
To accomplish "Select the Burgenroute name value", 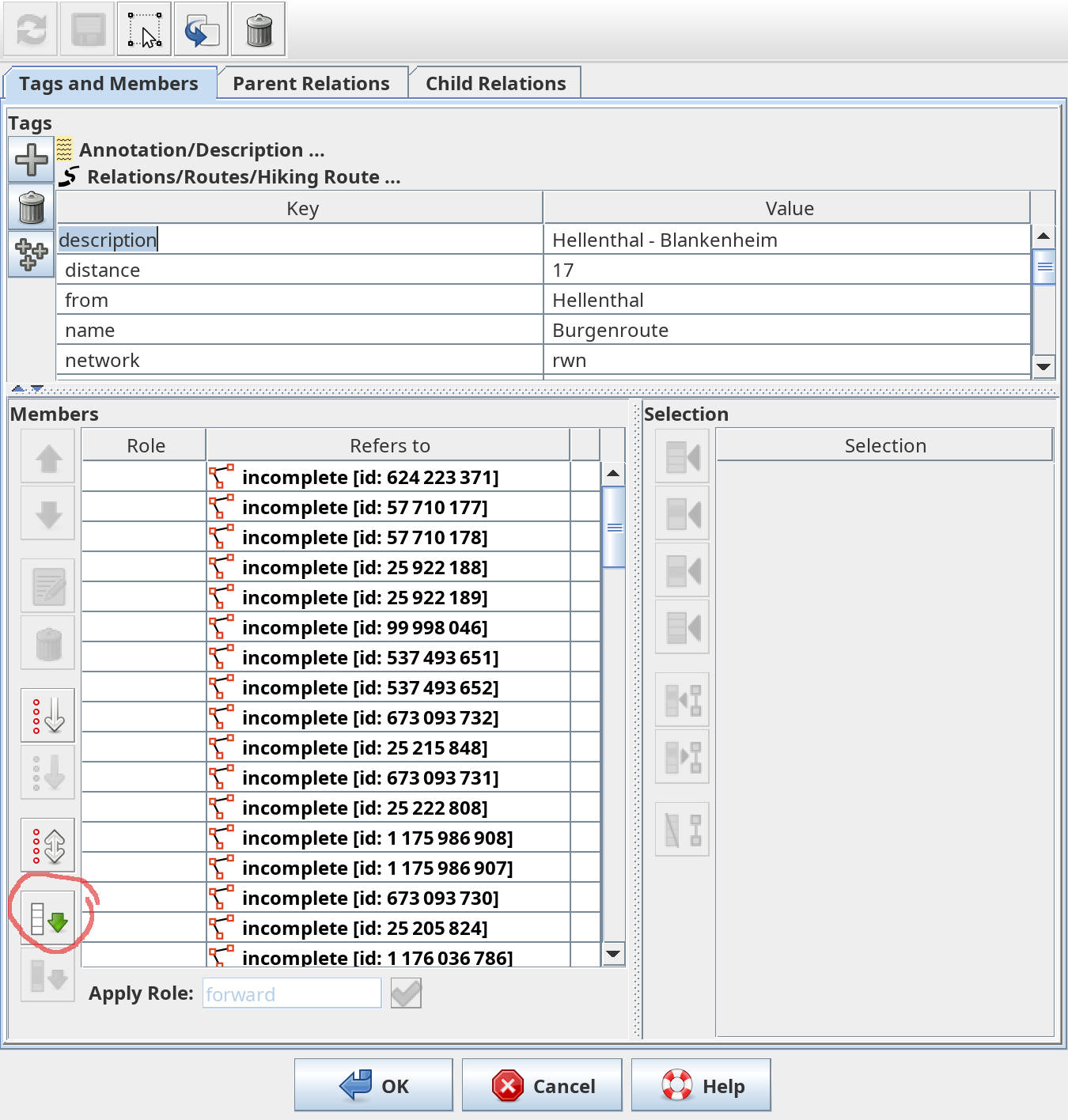I will [787, 330].
